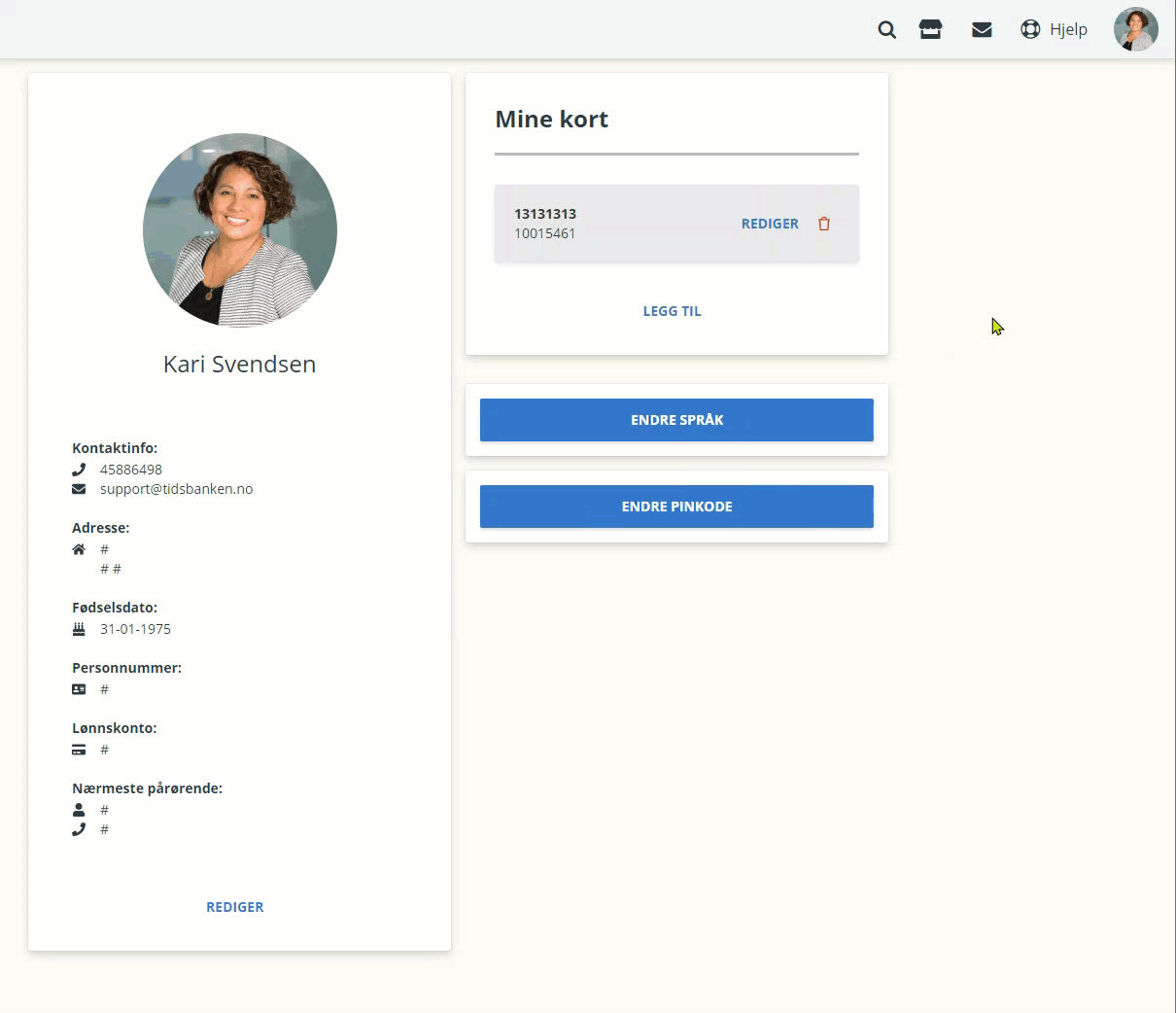Screen dimensions: 1176x1013
Task: Click the phone icon beside 45886498
Action: tap(79, 470)
